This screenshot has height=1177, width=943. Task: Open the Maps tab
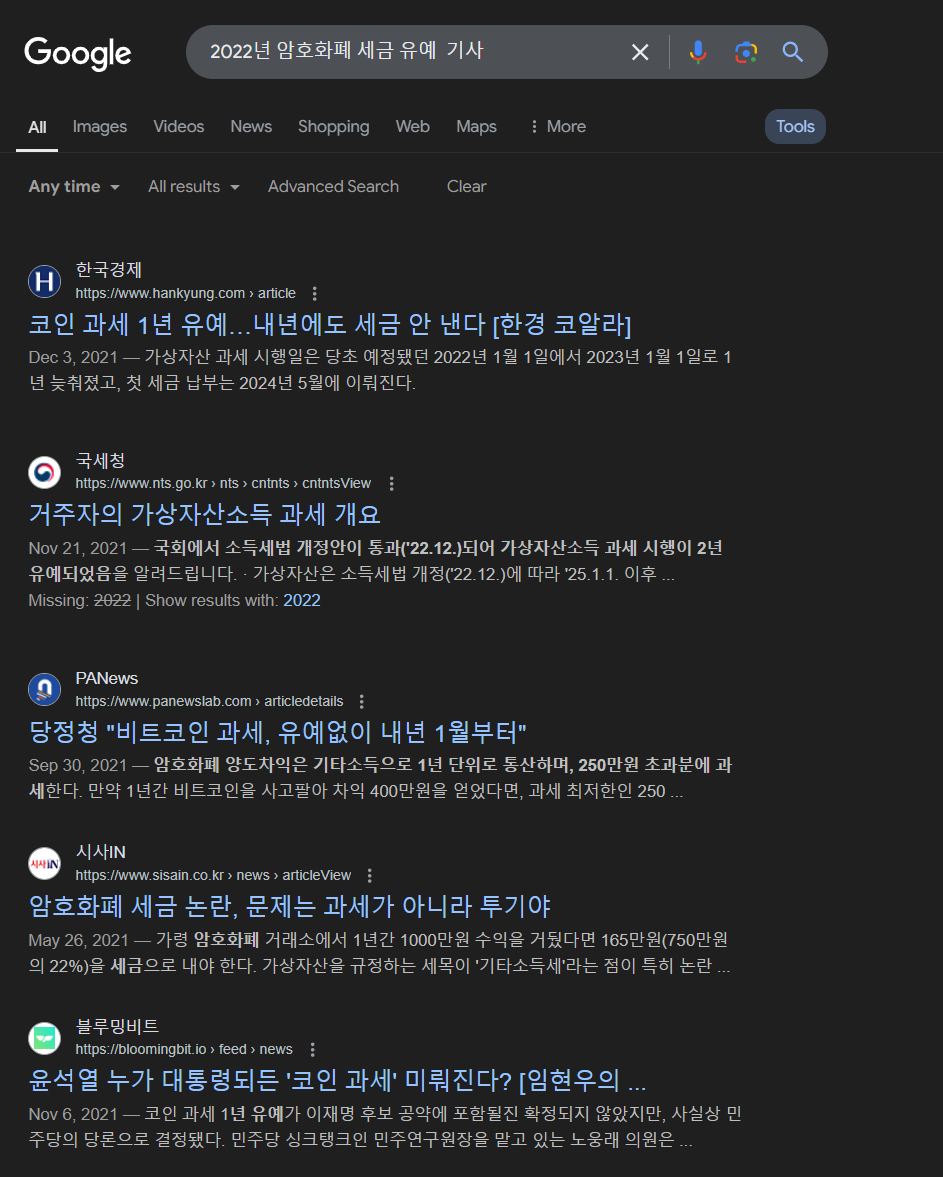point(476,127)
